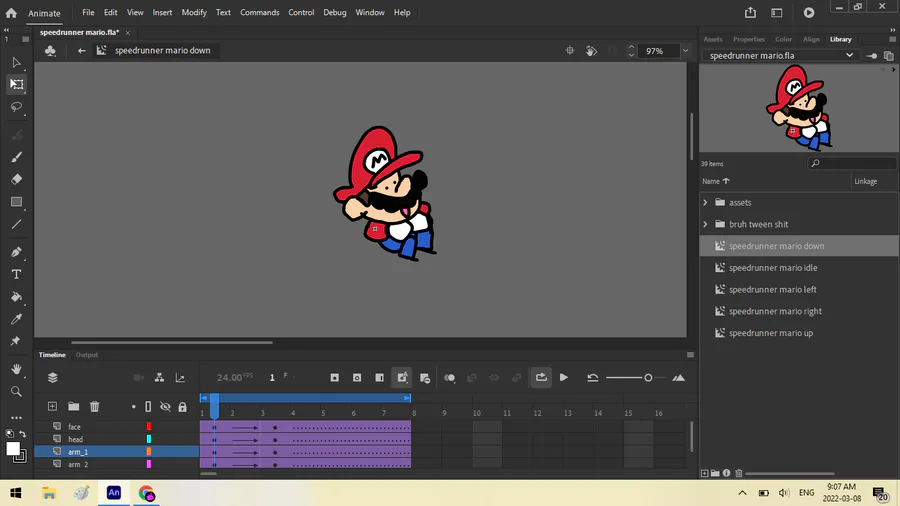
Task: Select the Selection arrow tool
Action: (16, 62)
